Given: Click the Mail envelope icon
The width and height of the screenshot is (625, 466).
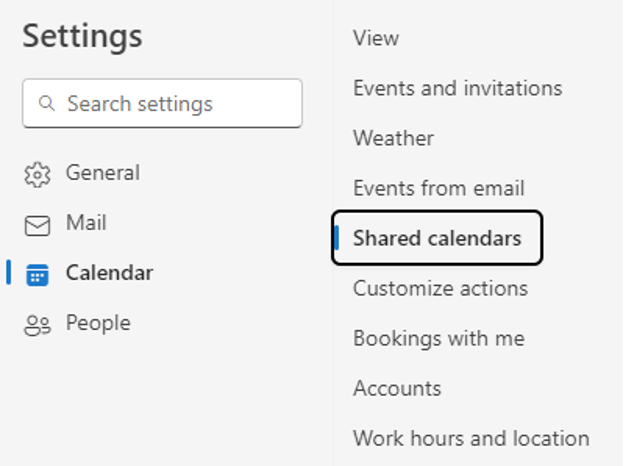Looking at the screenshot, I should point(37,226).
